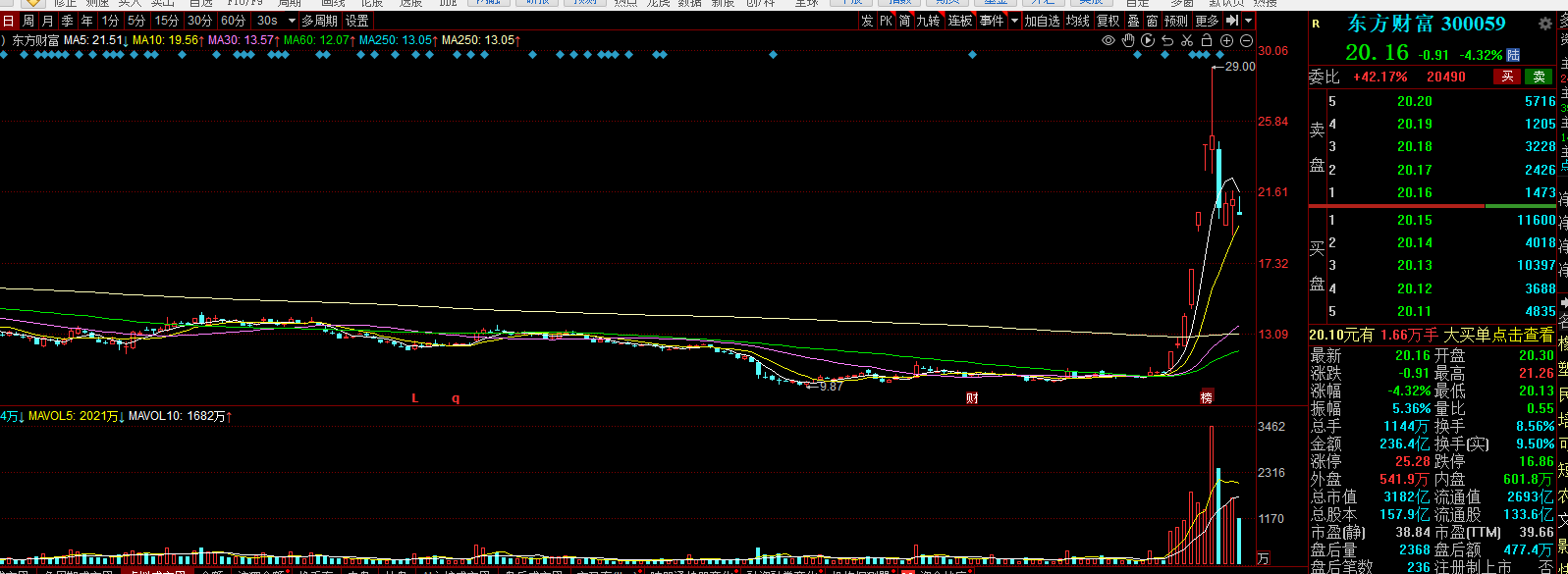Select the 60分 period tab
Image resolution: width=1568 pixels, height=574 pixels.
233,21
